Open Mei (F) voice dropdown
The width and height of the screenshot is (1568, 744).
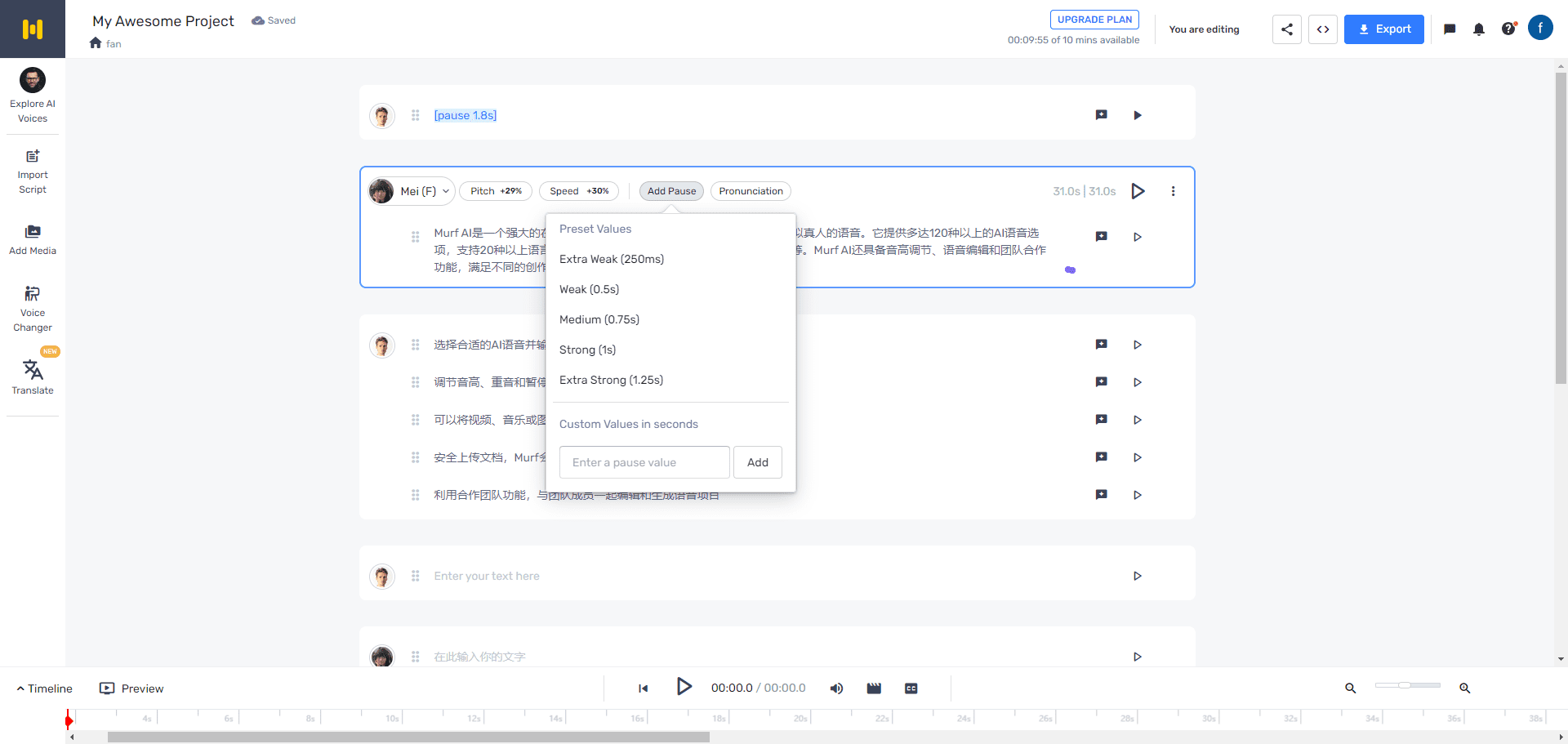411,191
